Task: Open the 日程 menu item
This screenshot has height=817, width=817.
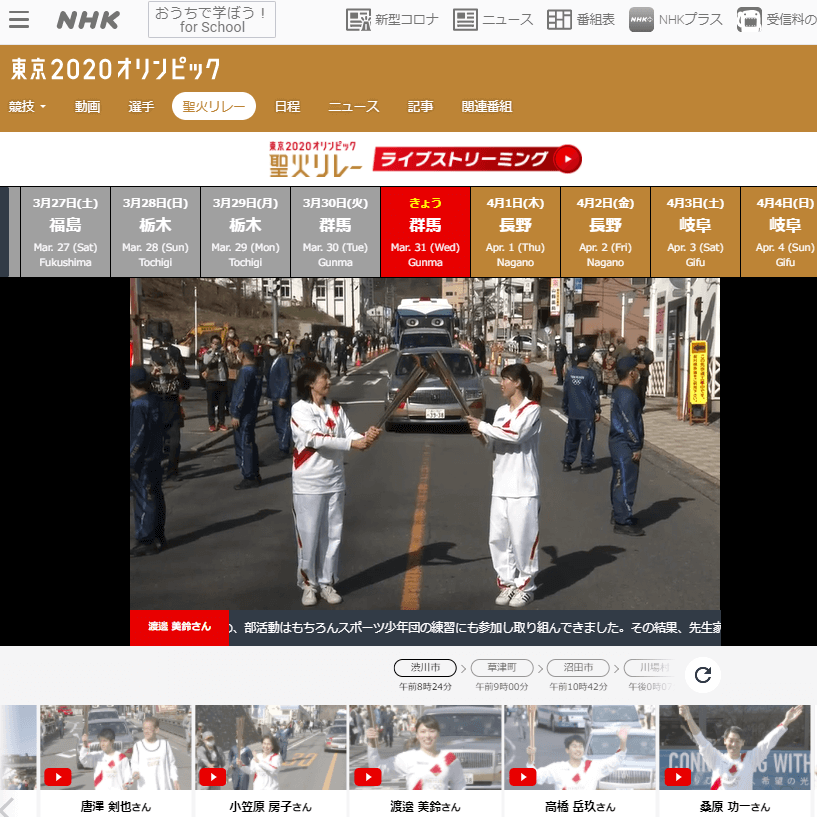Action: pos(287,107)
